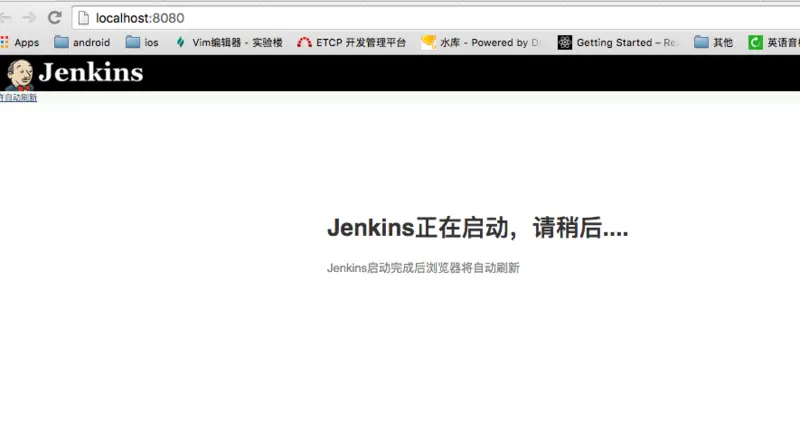The width and height of the screenshot is (800, 440).
Task: Open the Getting Started bookmark
Action: point(618,42)
